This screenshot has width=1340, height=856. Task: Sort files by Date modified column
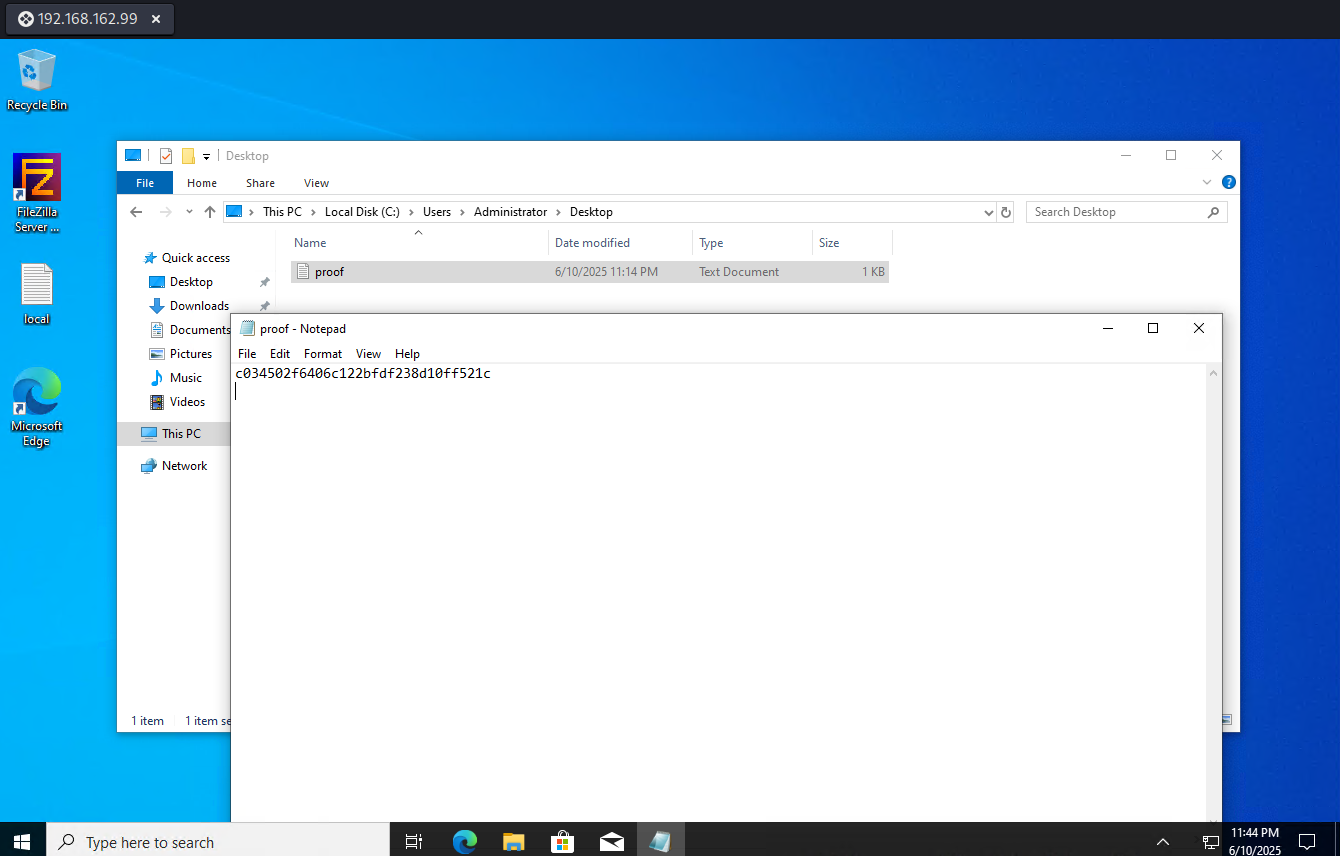point(592,243)
